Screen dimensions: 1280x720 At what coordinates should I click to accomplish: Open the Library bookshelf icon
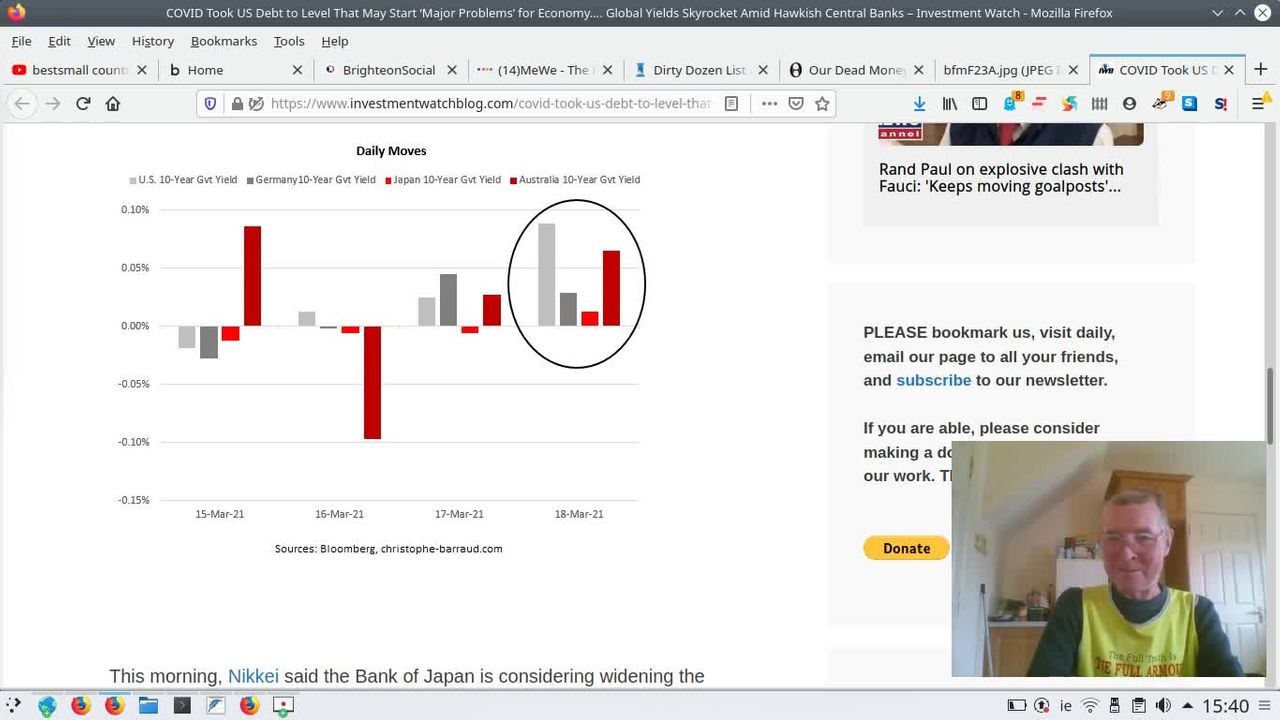coord(950,104)
